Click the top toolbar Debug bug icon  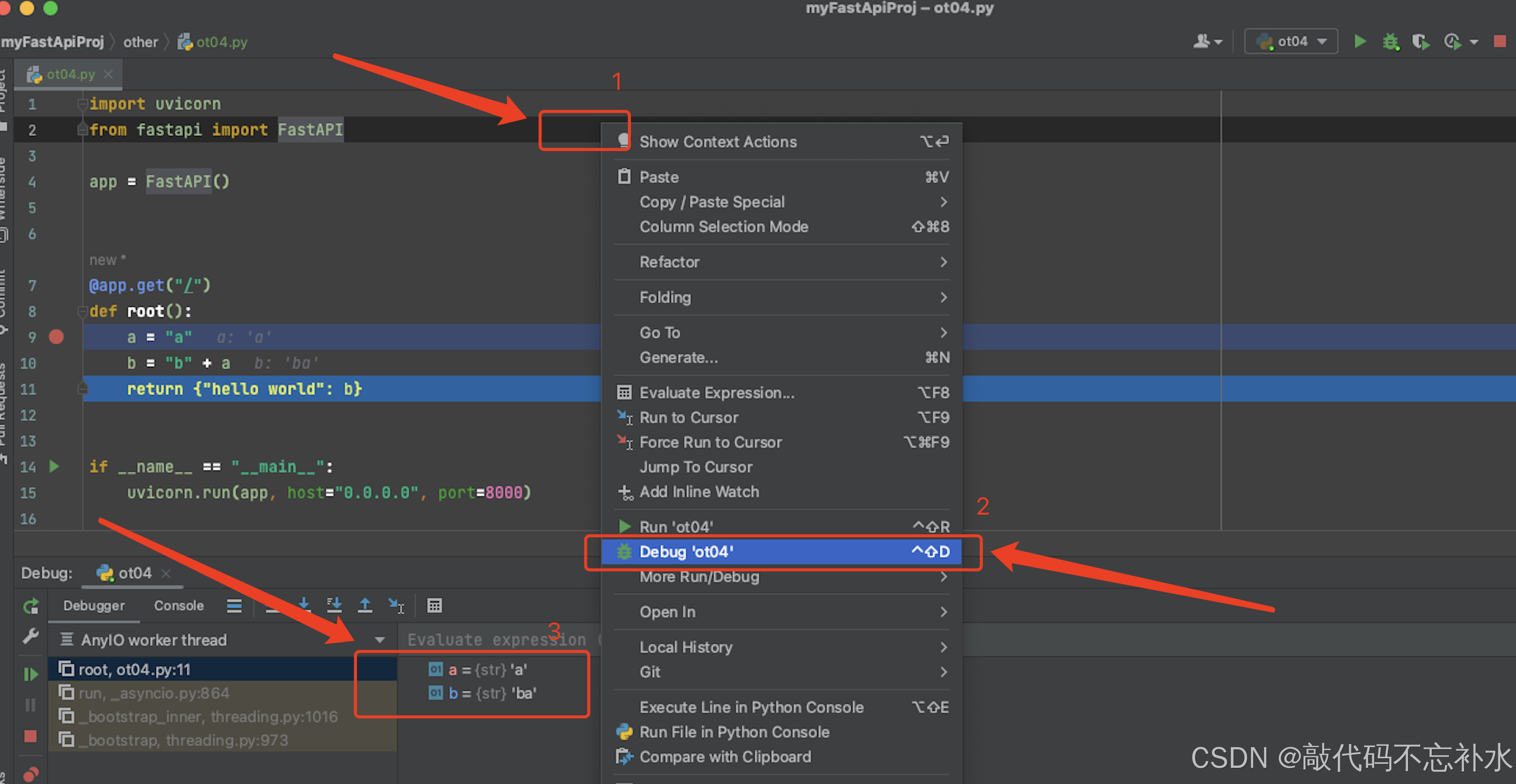(1391, 42)
